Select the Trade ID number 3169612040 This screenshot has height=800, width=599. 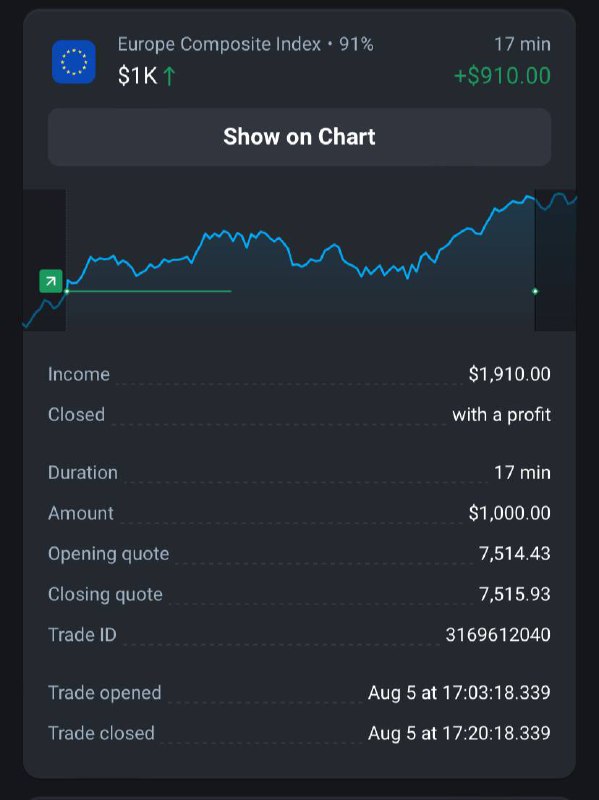pyautogui.click(x=498, y=635)
